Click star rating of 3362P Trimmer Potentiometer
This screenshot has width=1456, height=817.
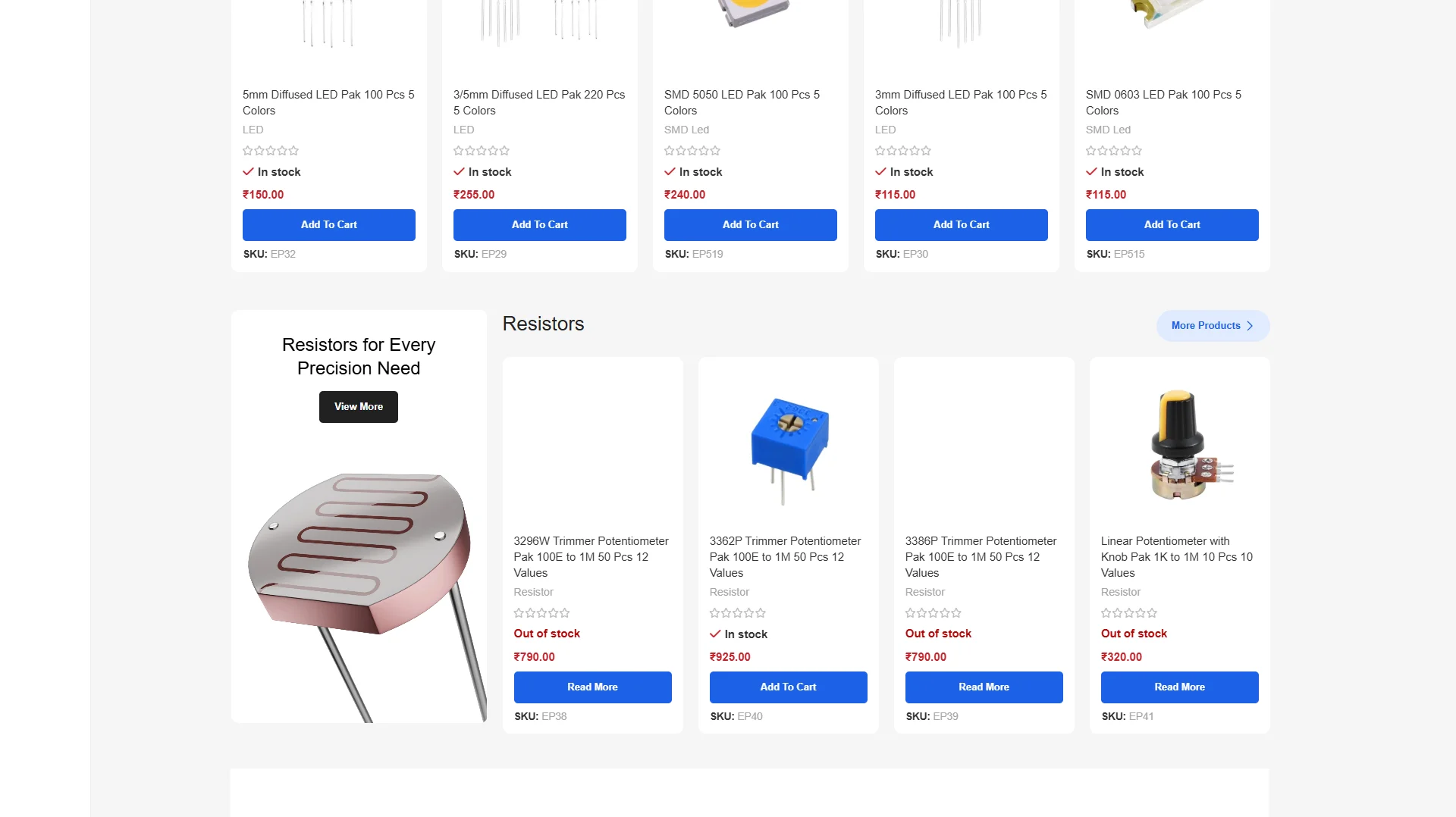738,613
